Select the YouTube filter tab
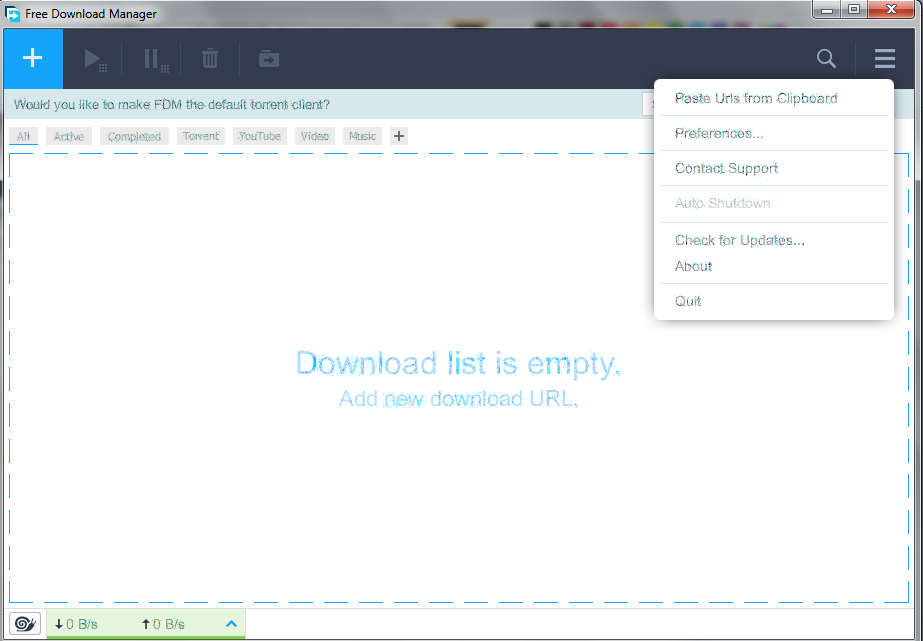Image resolution: width=923 pixels, height=641 pixels. click(260, 136)
